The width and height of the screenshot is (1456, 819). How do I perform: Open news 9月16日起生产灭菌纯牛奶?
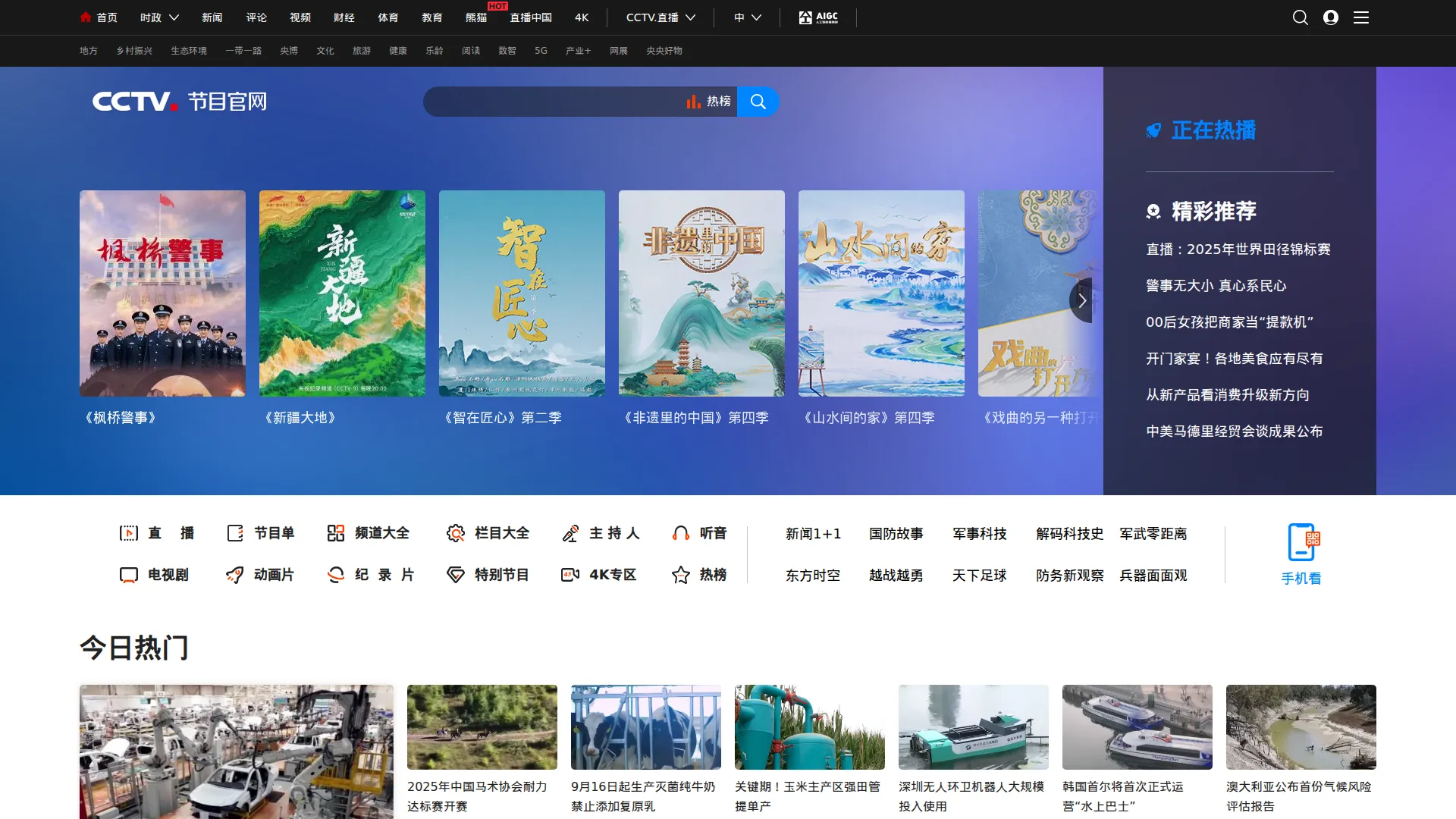(x=644, y=796)
